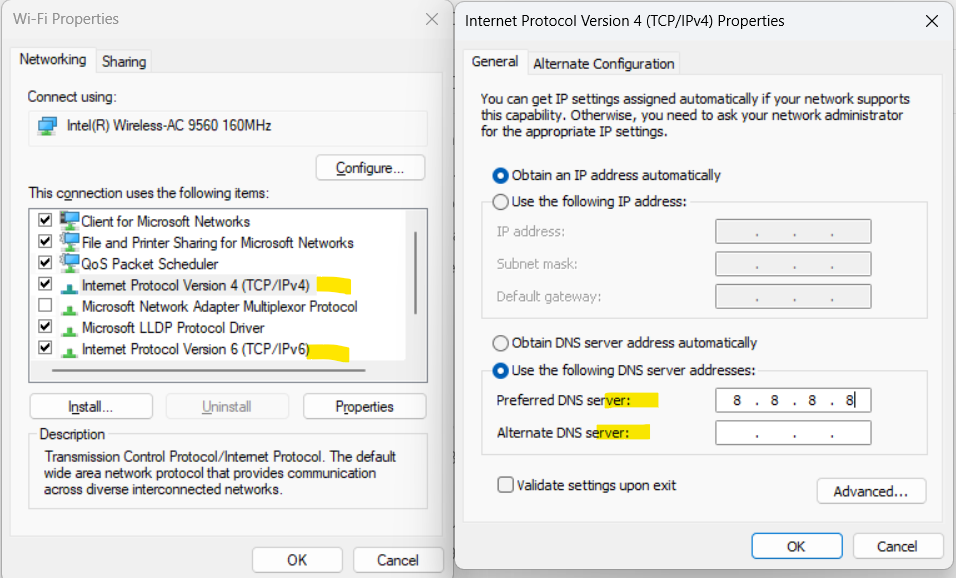Screen dimensions: 956x578
Task: Check Validate settings upon exit
Action: coord(506,485)
